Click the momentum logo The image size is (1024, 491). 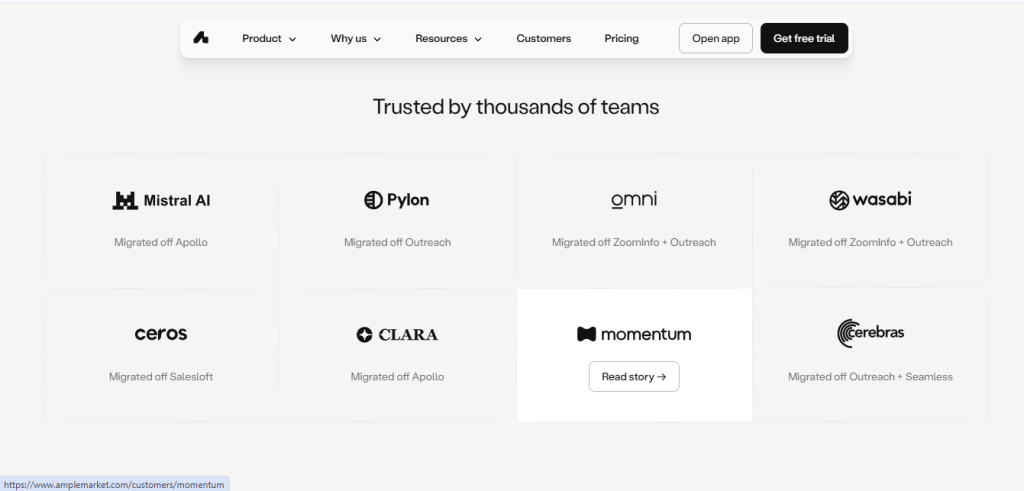click(634, 334)
